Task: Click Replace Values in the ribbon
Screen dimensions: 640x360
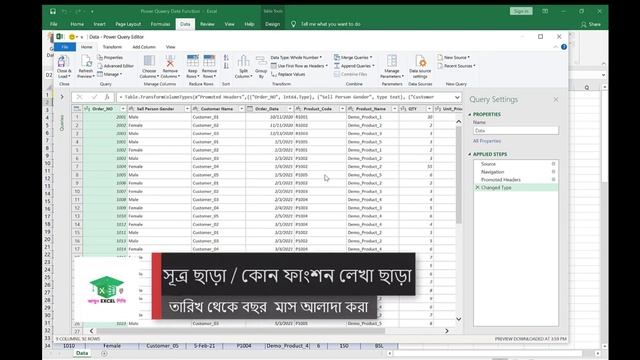Action: click(x=288, y=74)
